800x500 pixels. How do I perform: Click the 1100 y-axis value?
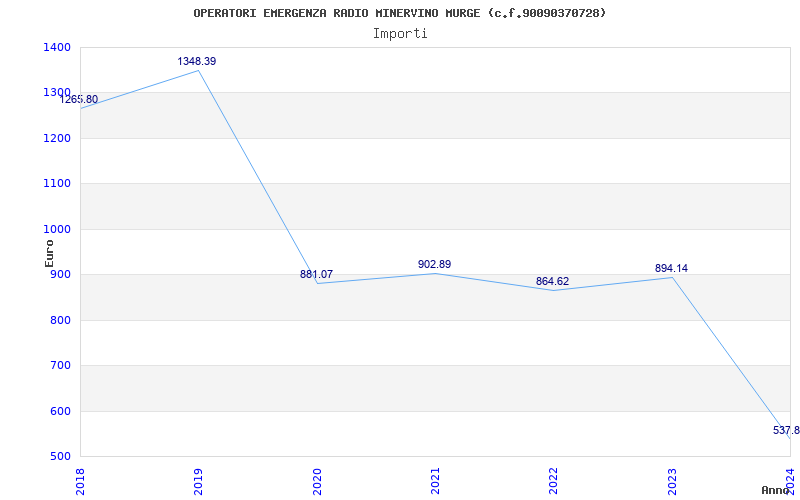click(57, 183)
